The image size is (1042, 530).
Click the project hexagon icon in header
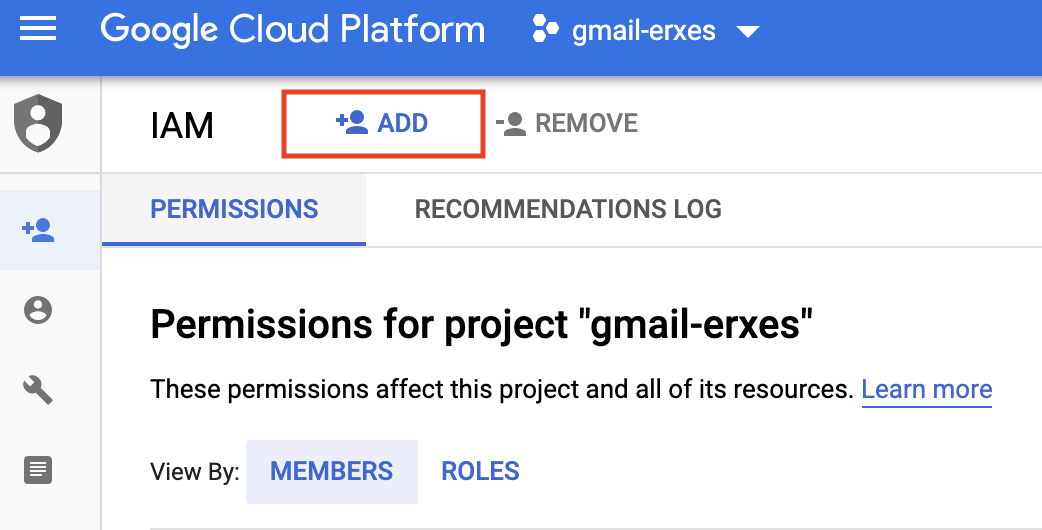tap(545, 31)
